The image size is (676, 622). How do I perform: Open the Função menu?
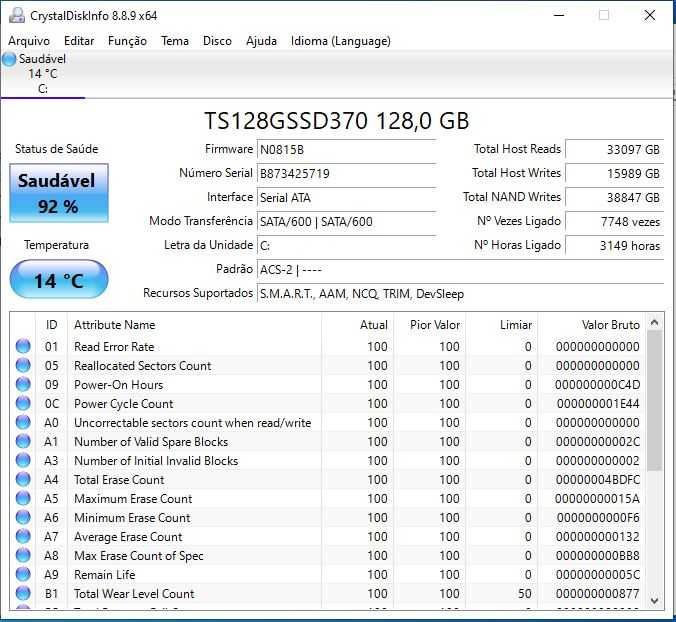[x=127, y=41]
